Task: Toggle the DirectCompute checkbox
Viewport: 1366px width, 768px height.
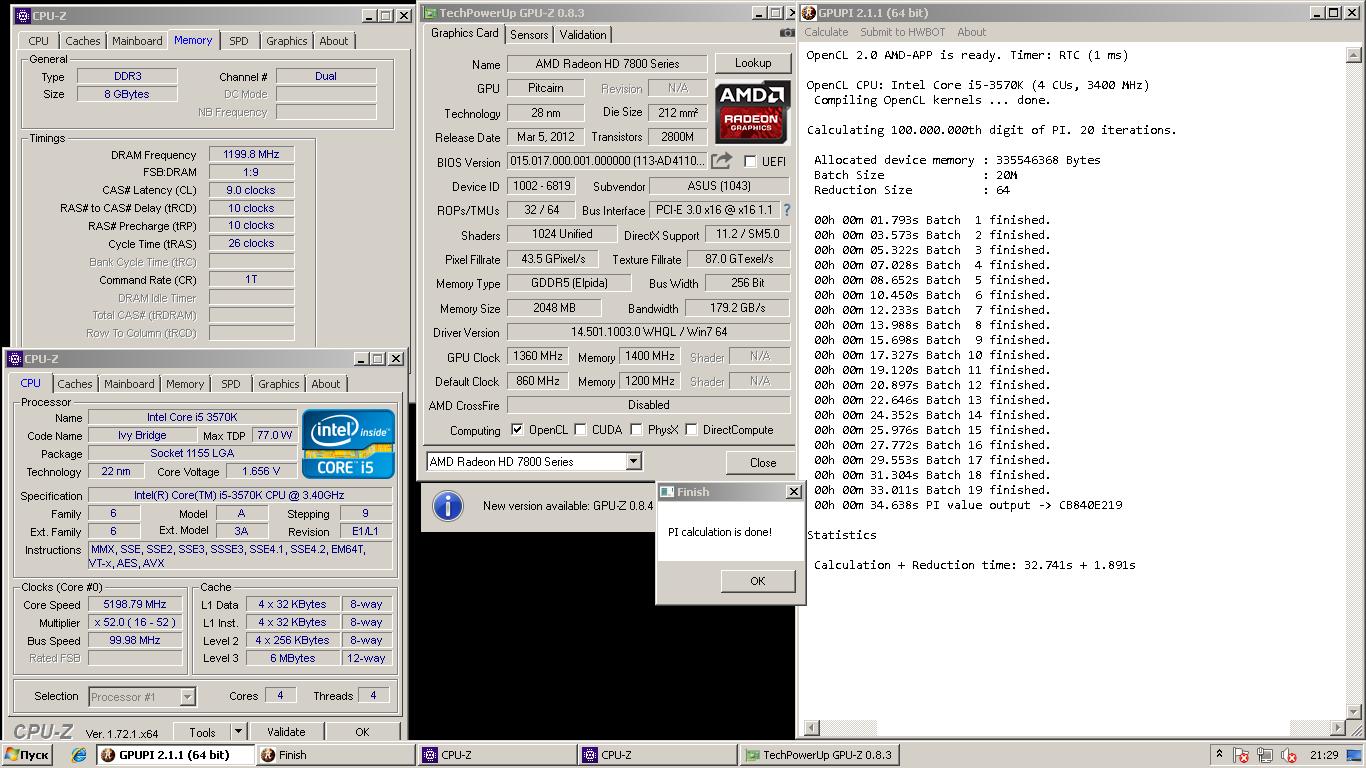Action: coord(692,430)
